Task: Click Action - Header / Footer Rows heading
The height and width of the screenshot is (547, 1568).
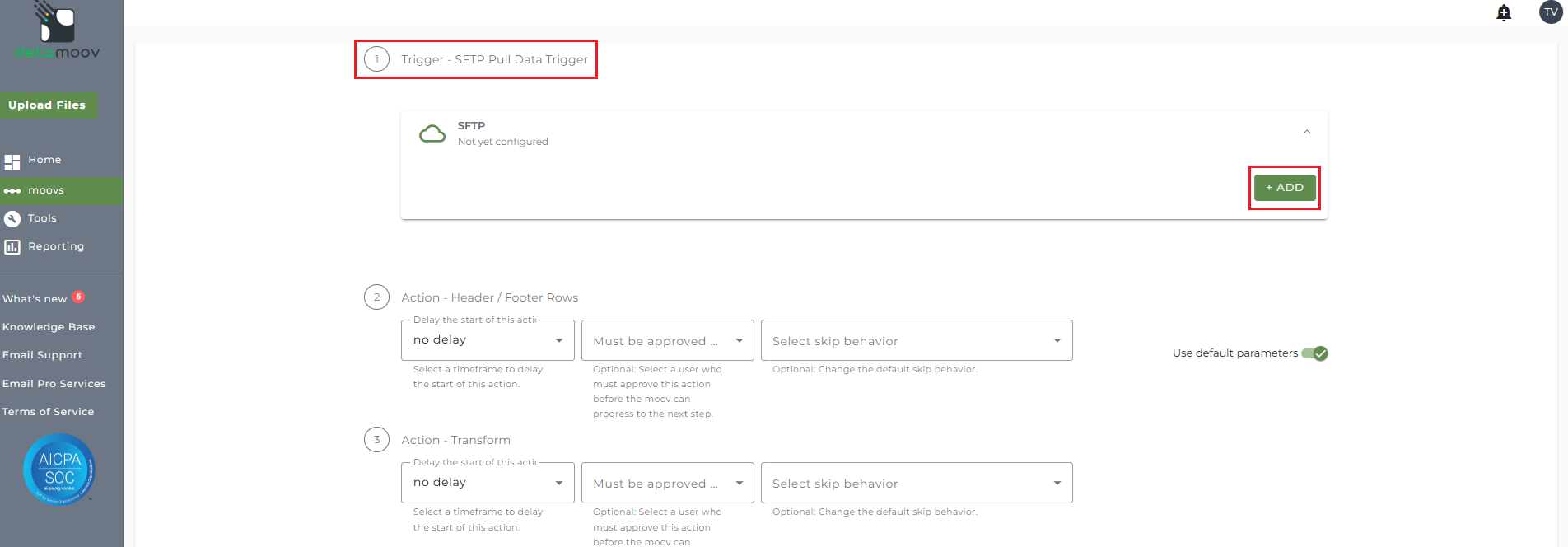Action: (x=490, y=297)
